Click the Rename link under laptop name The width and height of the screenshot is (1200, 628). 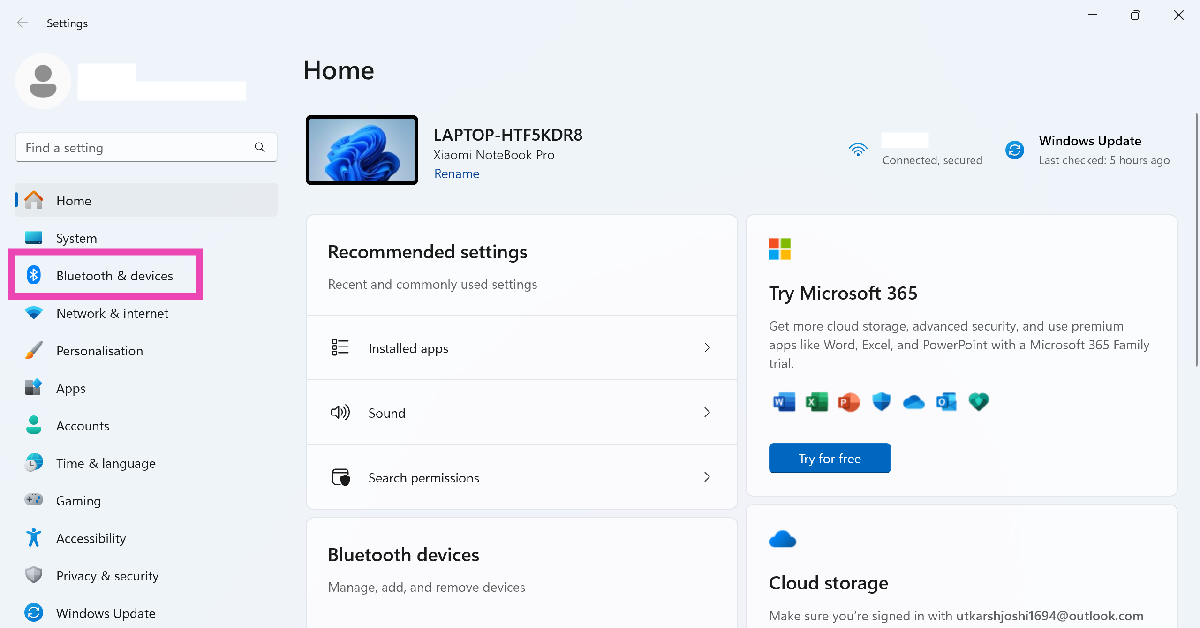456,174
